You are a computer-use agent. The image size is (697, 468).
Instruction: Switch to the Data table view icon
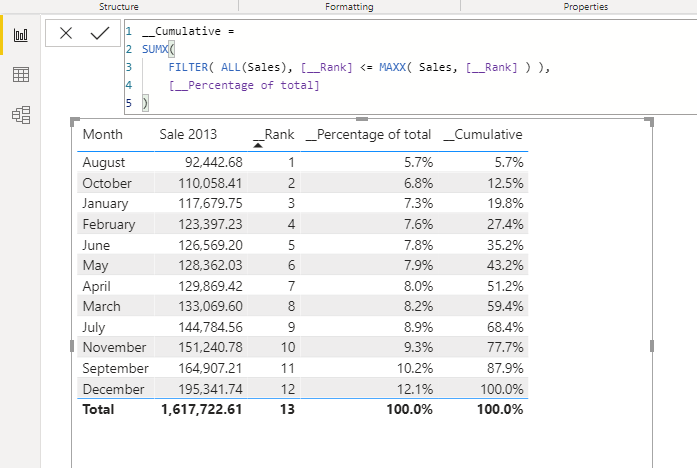coord(20,75)
